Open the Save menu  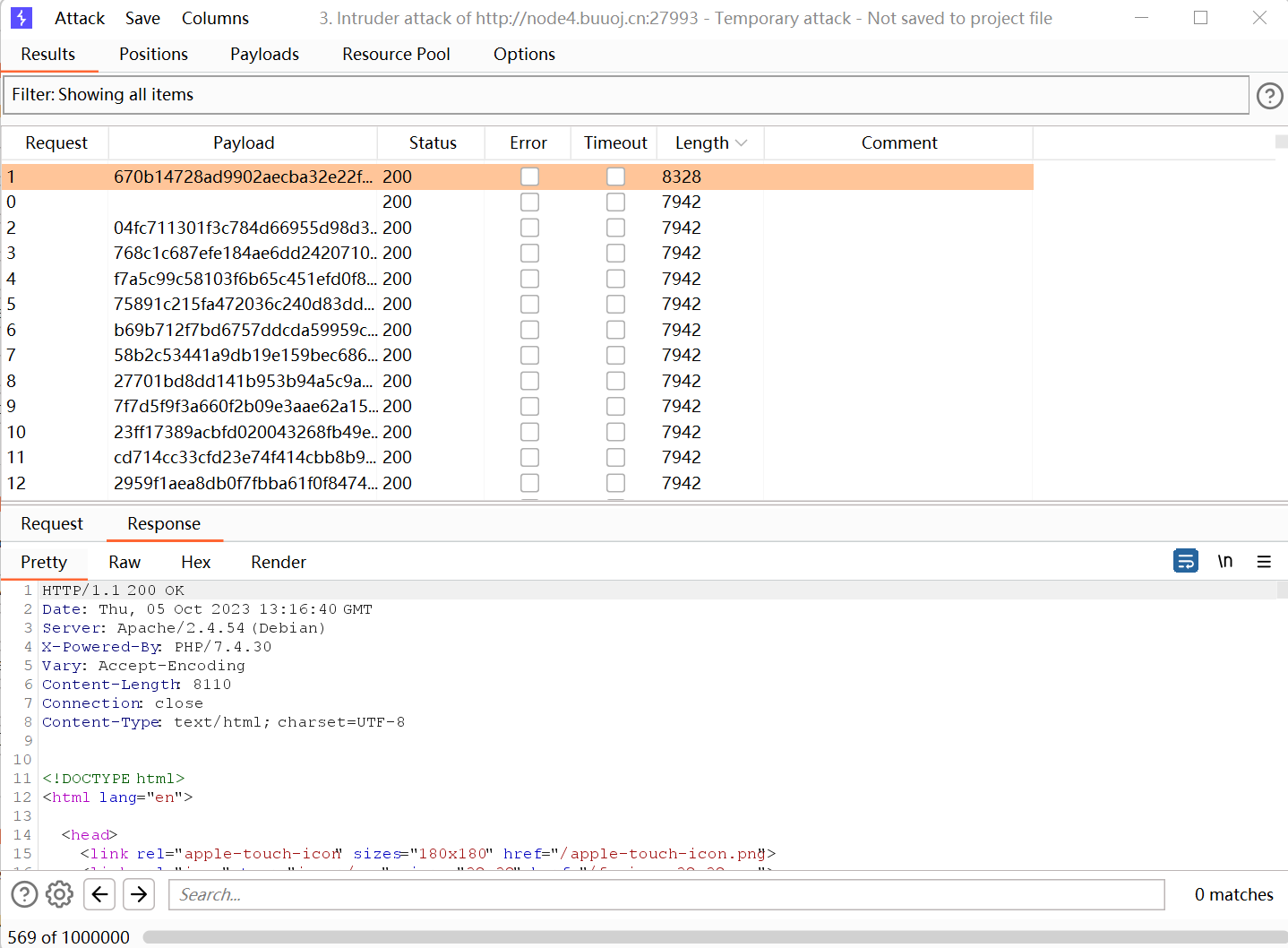tap(142, 18)
